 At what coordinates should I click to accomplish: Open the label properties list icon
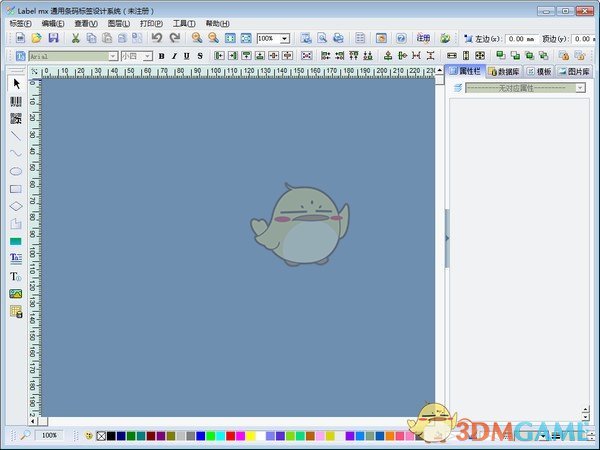360,38
